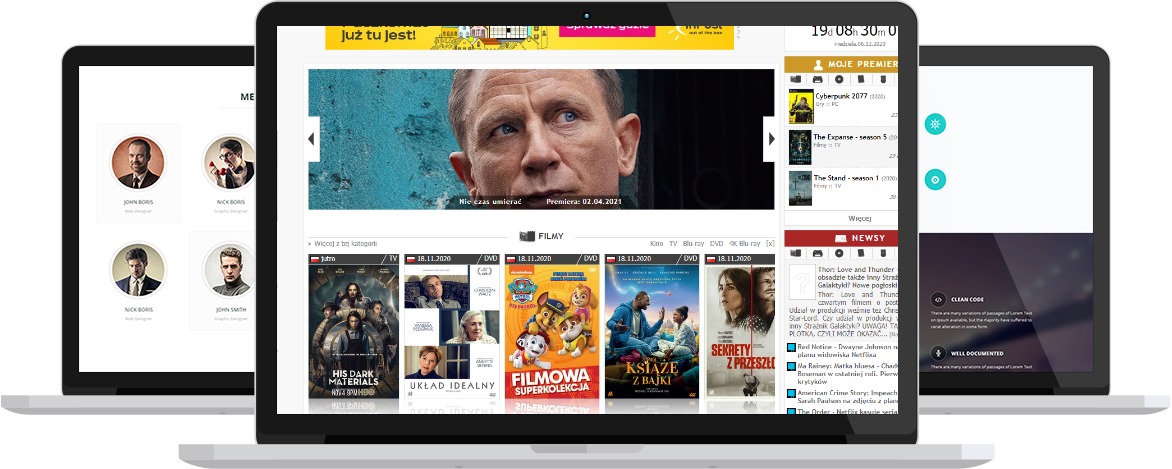Click the NEWSY header
Image resolution: width=1172 pixels, height=469 pixels.
[841, 238]
